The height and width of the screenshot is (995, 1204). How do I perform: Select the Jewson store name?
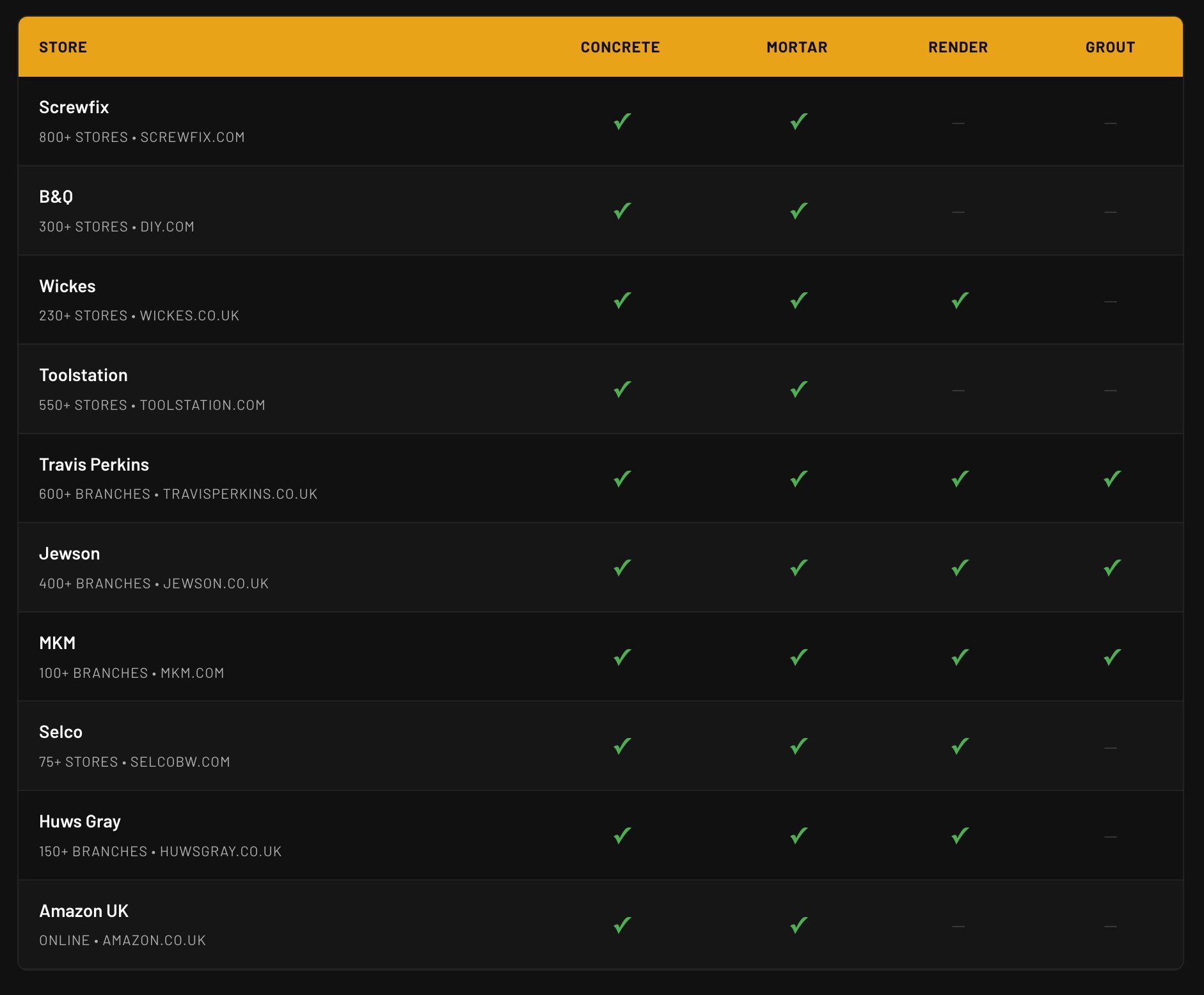tap(70, 554)
